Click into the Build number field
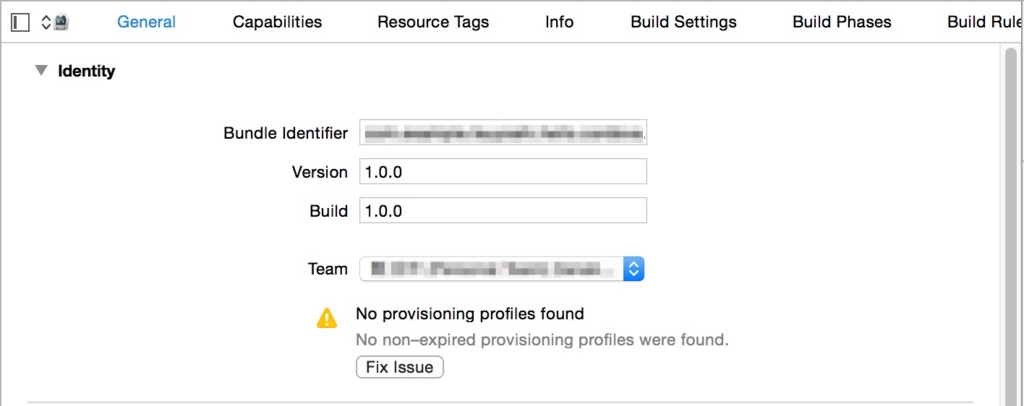Viewport: 1024px width, 406px height. [503, 211]
